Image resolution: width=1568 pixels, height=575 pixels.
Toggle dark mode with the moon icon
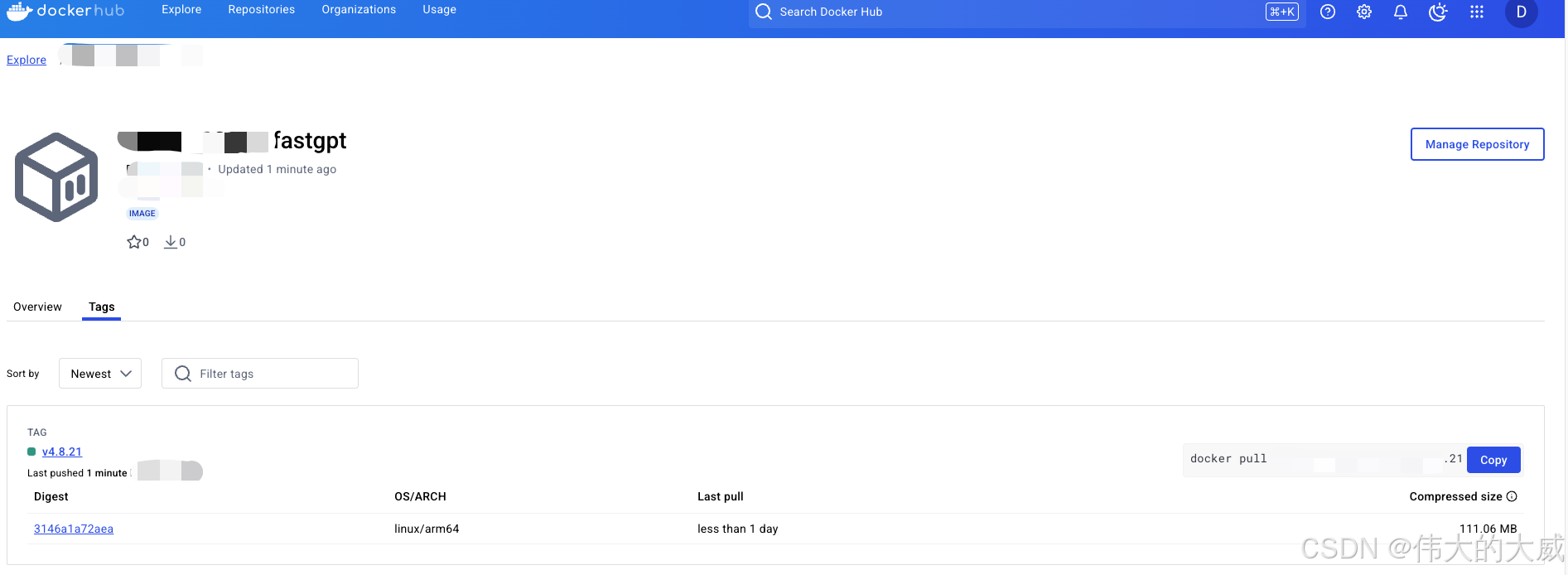[1438, 12]
